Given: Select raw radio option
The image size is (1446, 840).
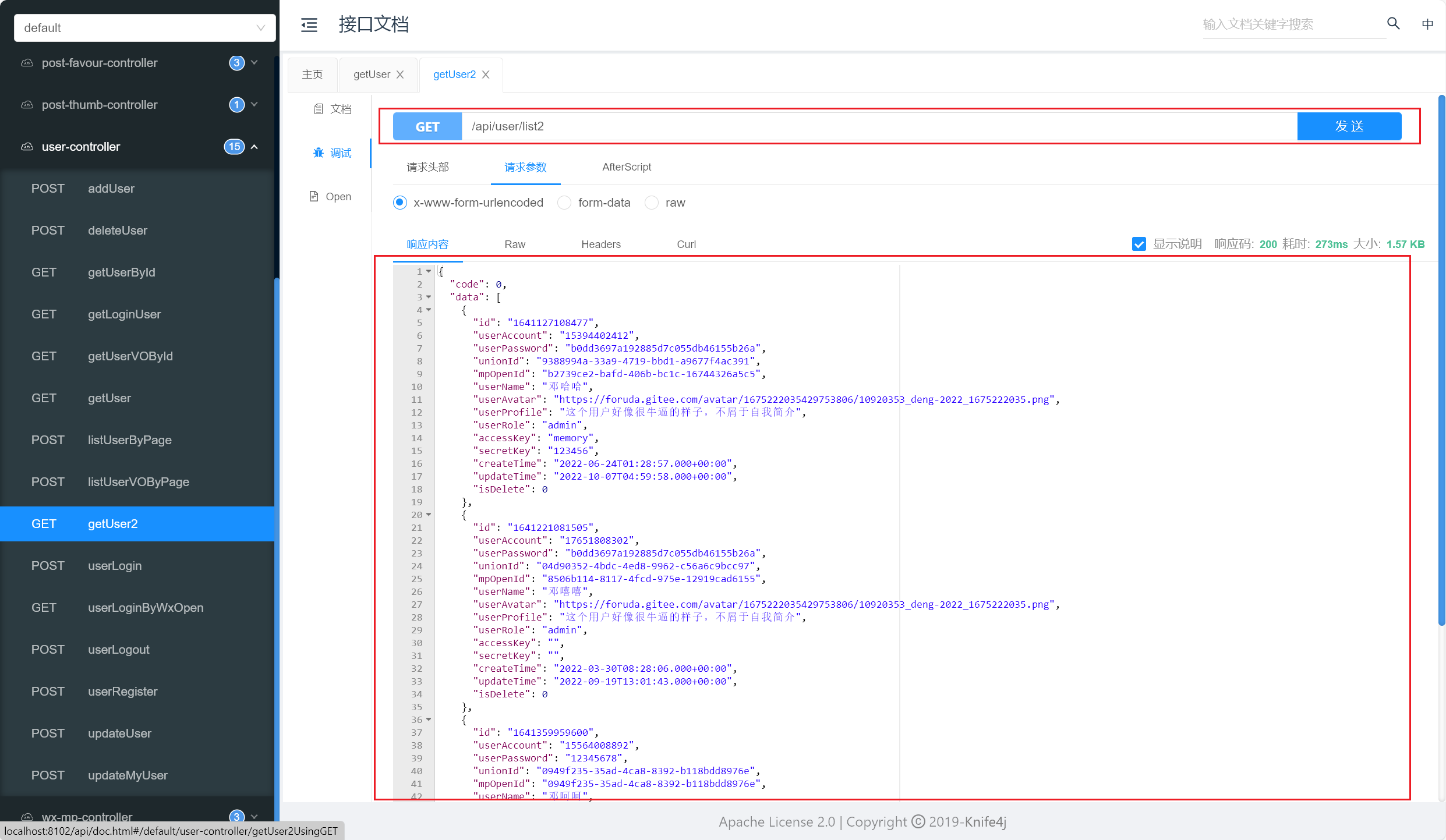Looking at the screenshot, I should tap(652, 203).
